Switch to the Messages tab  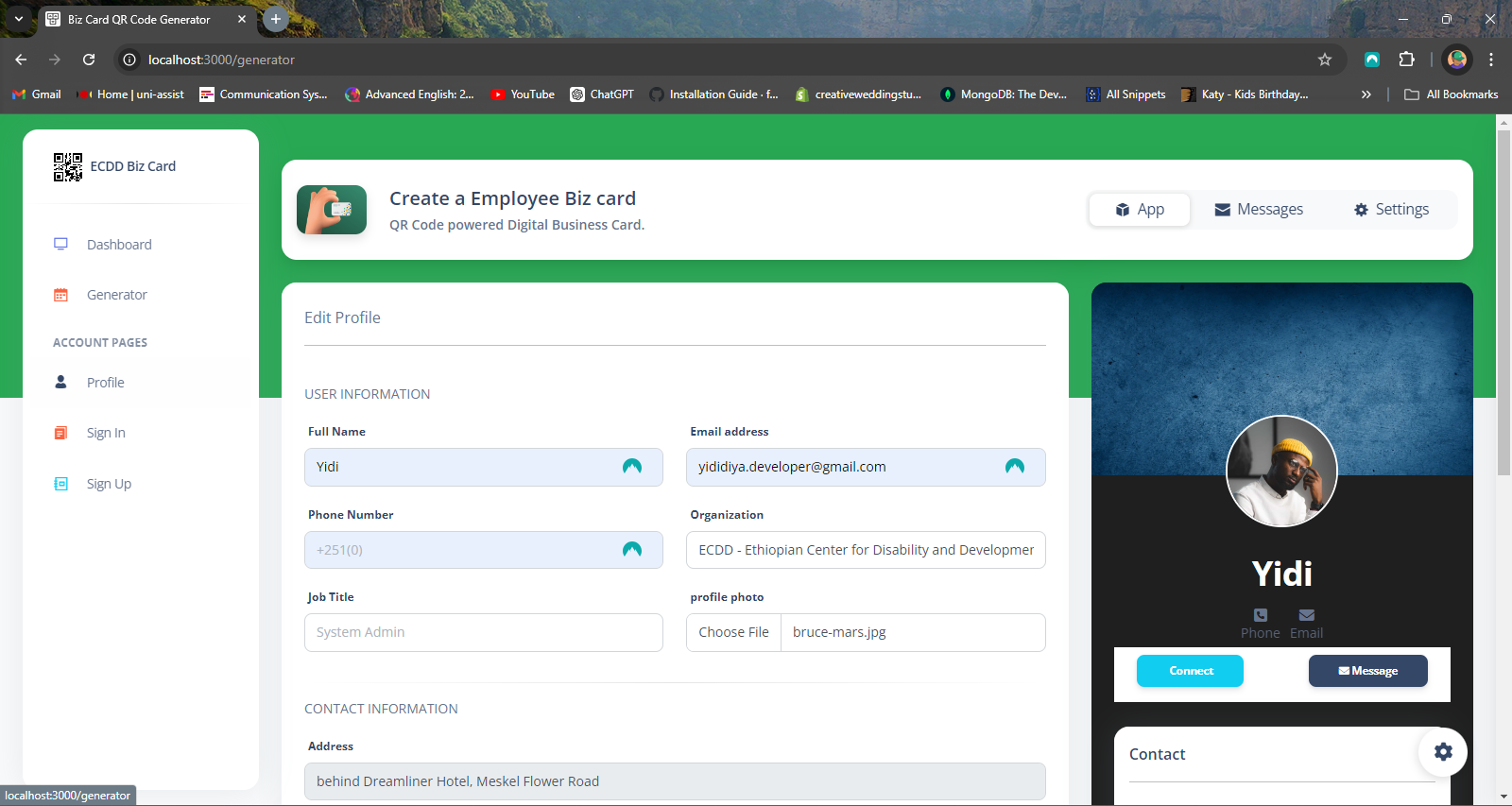click(x=1258, y=210)
